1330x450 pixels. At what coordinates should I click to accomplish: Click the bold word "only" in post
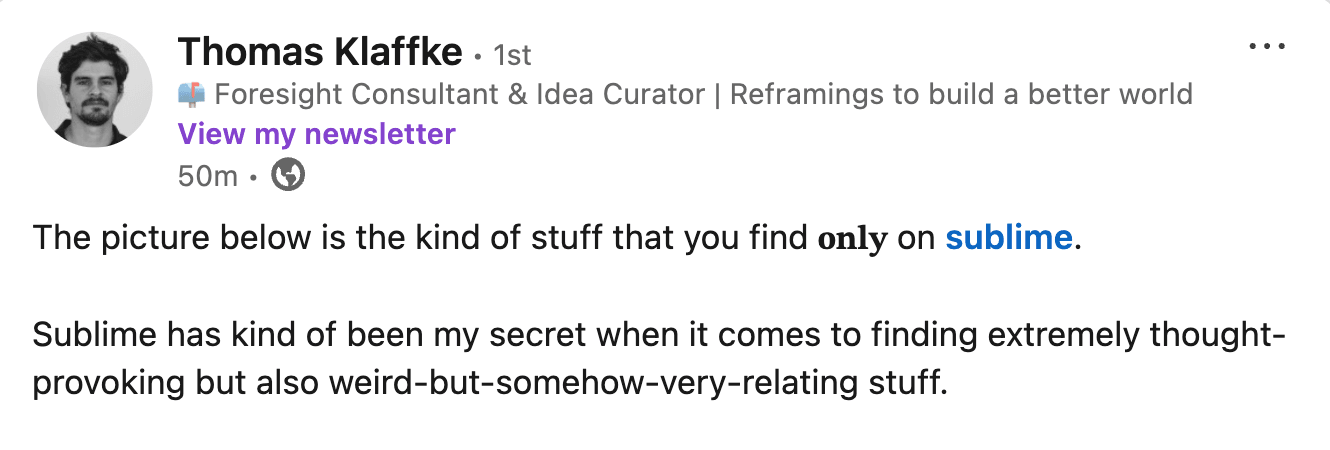852,239
